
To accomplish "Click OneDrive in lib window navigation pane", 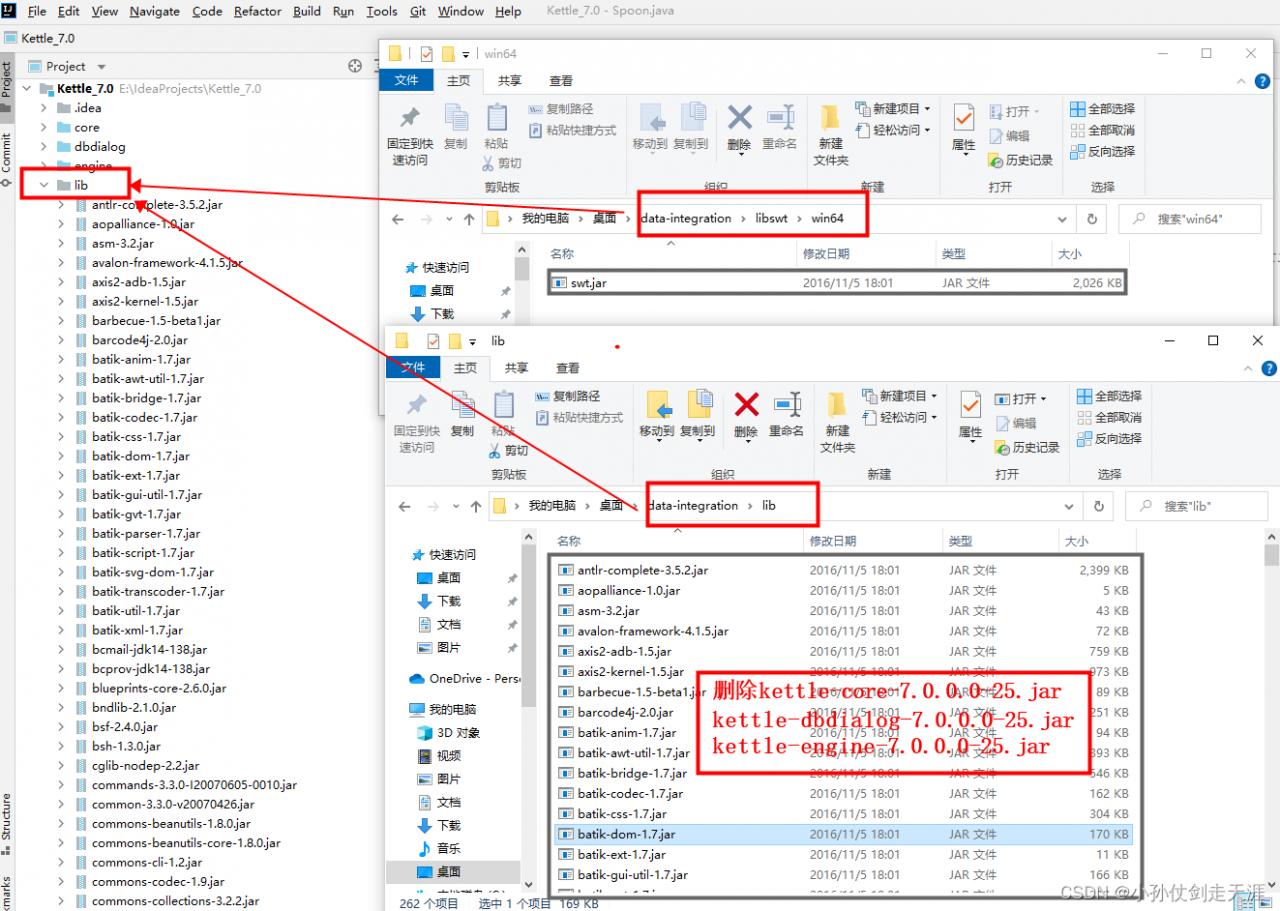I will click(464, 679).
